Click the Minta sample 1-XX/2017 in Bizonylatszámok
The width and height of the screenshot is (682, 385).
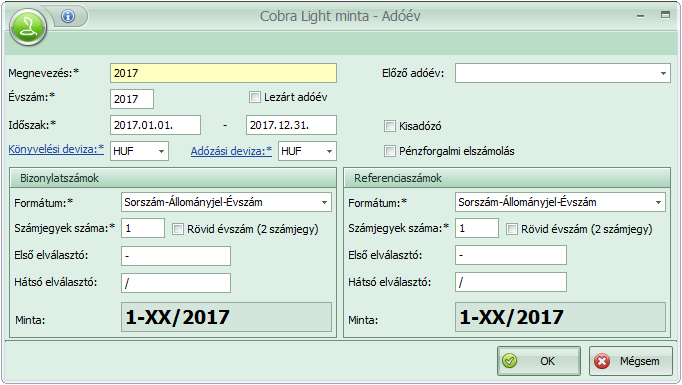226,317
